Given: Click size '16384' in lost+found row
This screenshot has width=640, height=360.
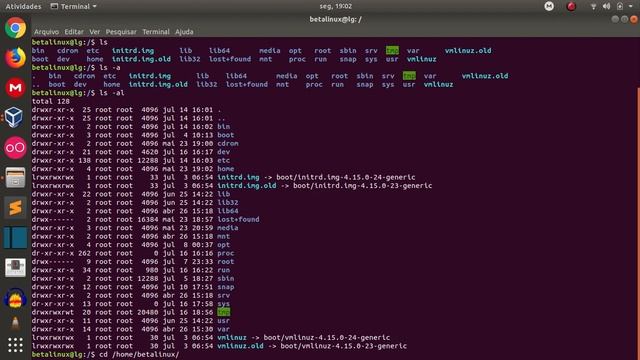Looking at the screenshot, I should [x=147, y=219].
